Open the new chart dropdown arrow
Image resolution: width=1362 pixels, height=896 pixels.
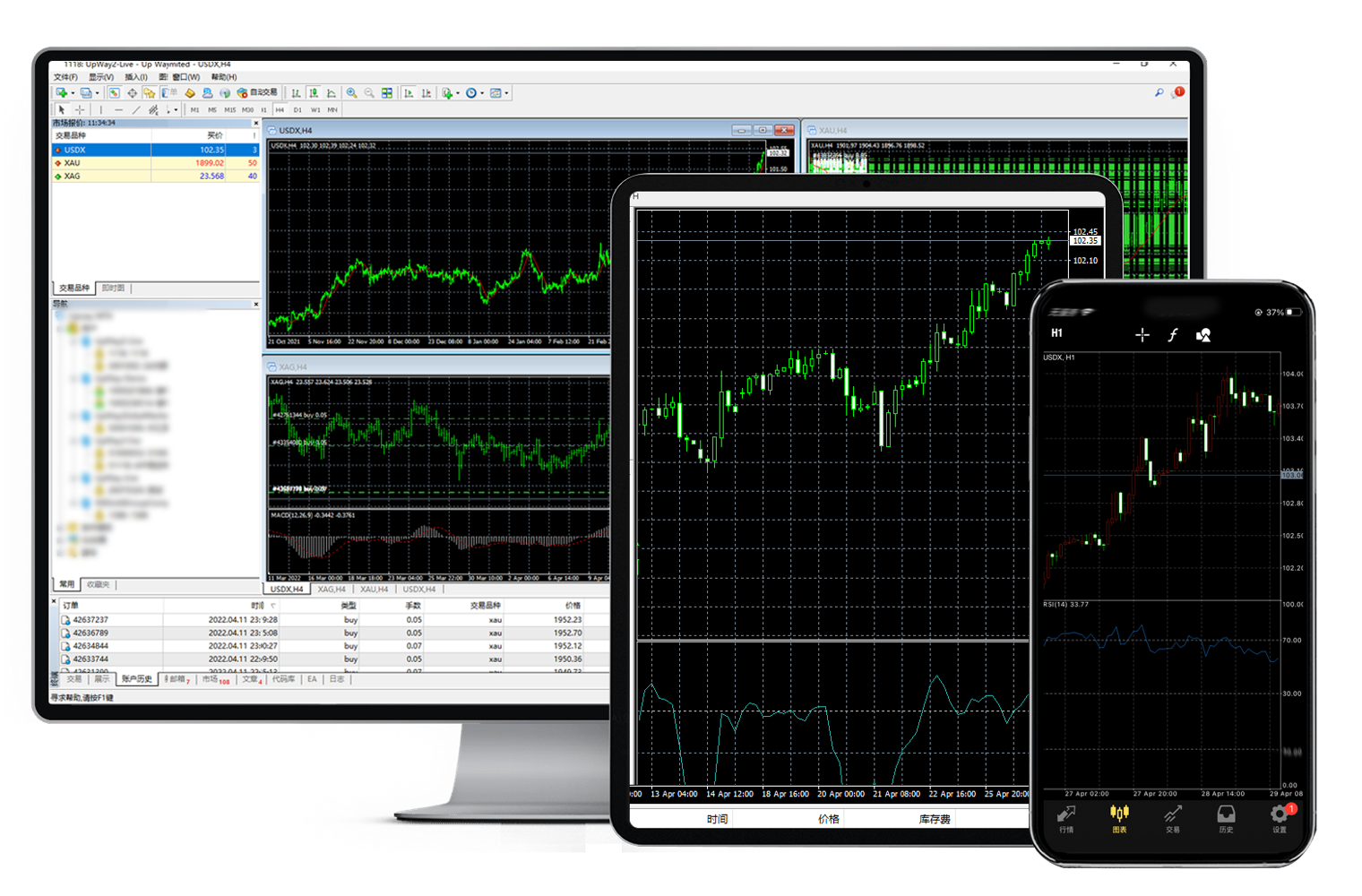[72, 93]
